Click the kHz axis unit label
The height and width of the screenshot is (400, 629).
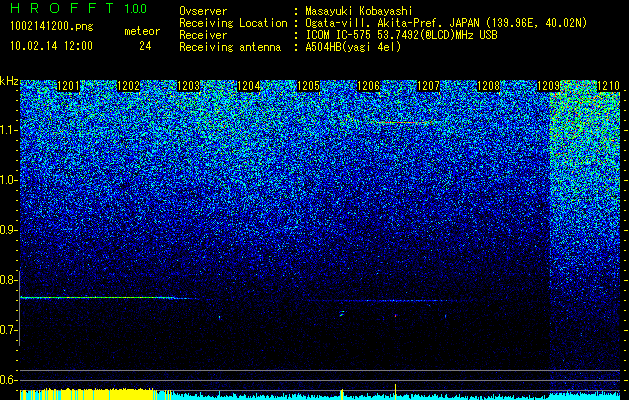click(9, 81)
